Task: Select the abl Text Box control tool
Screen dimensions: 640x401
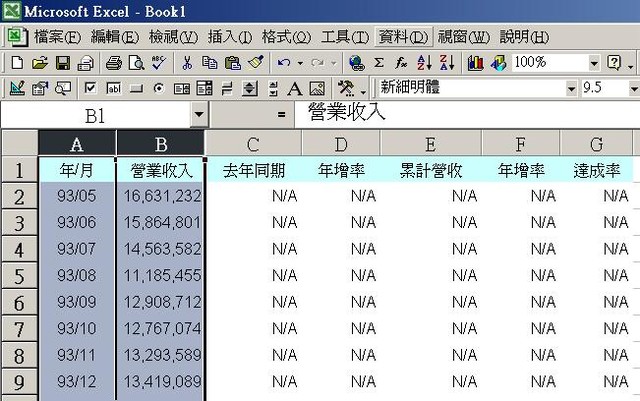Action: click(x=113, y=88)
